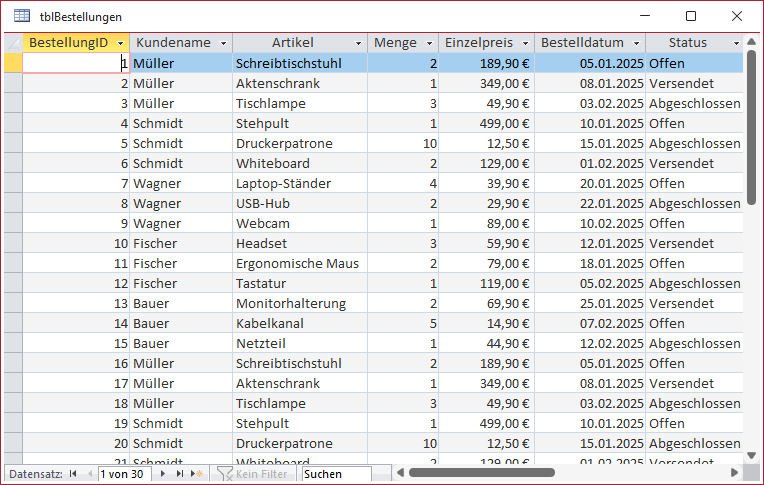Open the BestellungID column filter dropdown
This screenshot has height=485, width=764.
[x=120, y=43]
